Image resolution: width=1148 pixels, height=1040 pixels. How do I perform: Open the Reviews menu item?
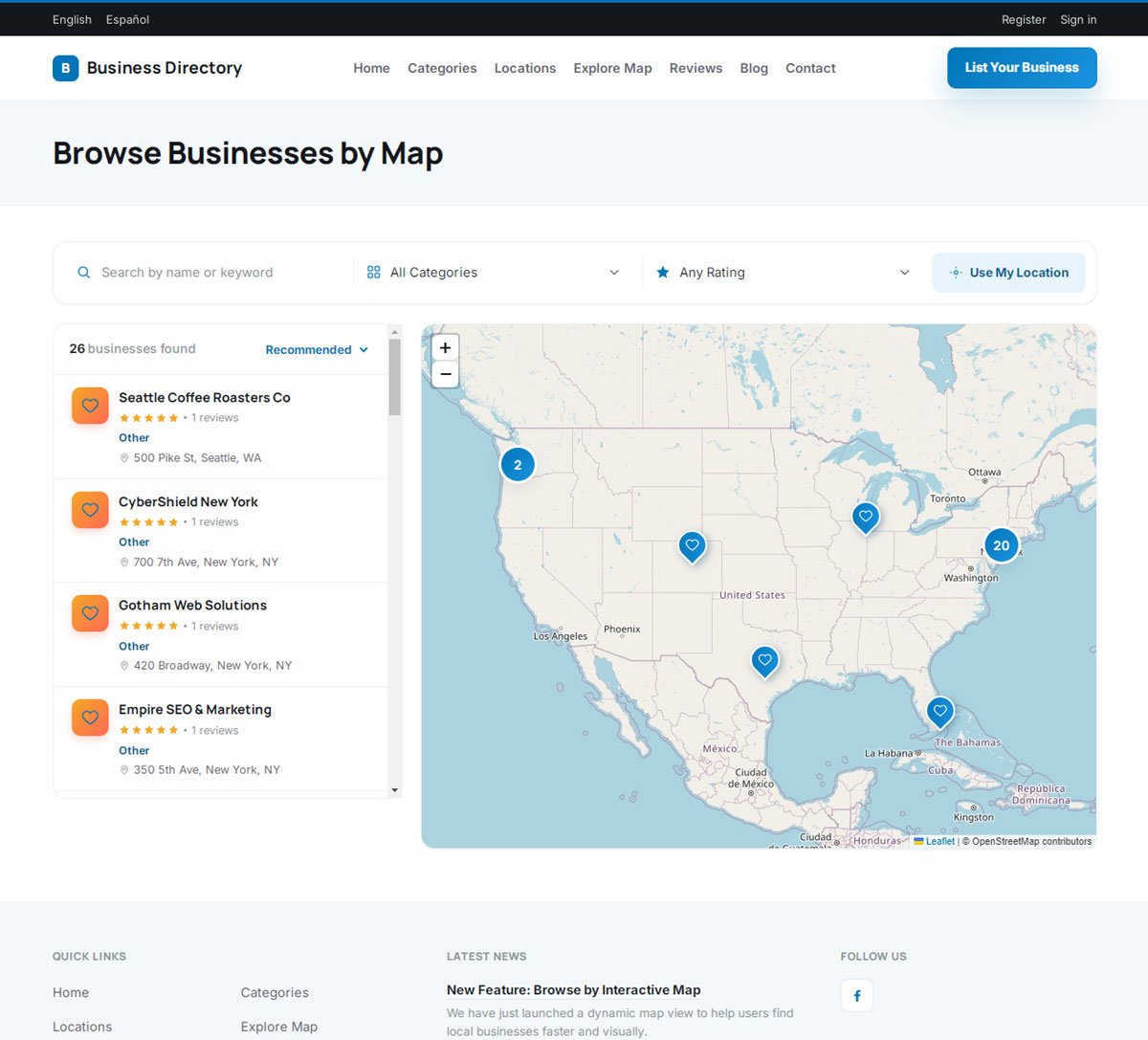695,68
